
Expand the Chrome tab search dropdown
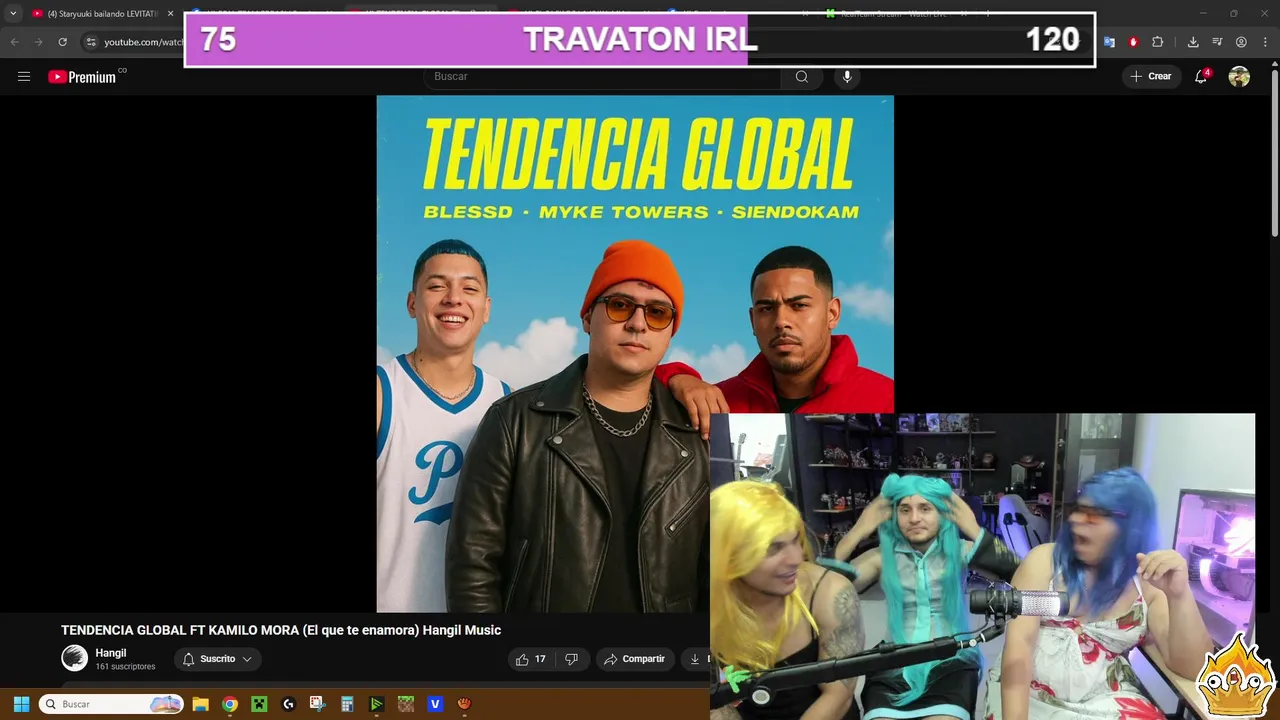pos(13,14)
